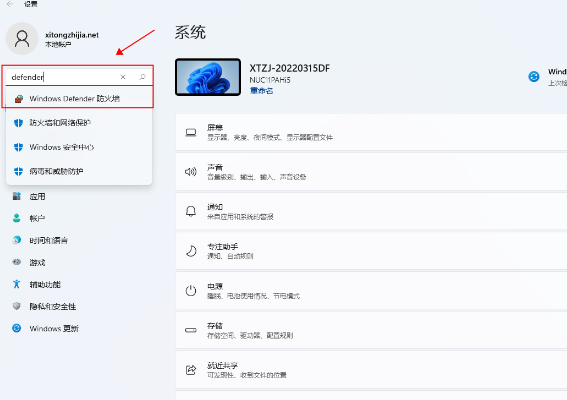Click the Windows Defender firewall brick icon
The width and height of the screenshot is (567, 400).
tap(18, 99)
